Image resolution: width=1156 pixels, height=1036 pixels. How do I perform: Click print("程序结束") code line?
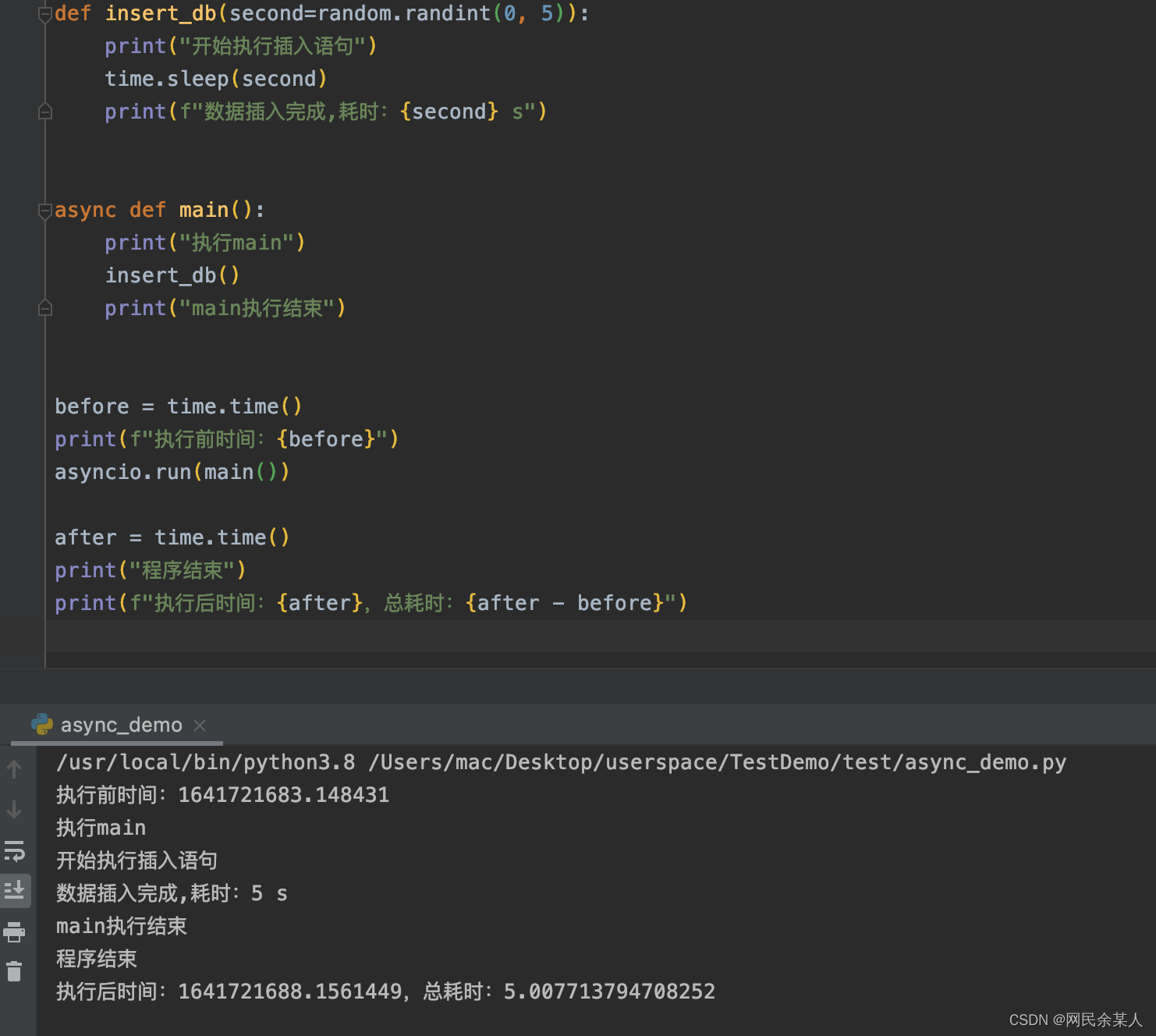[151, 570]
